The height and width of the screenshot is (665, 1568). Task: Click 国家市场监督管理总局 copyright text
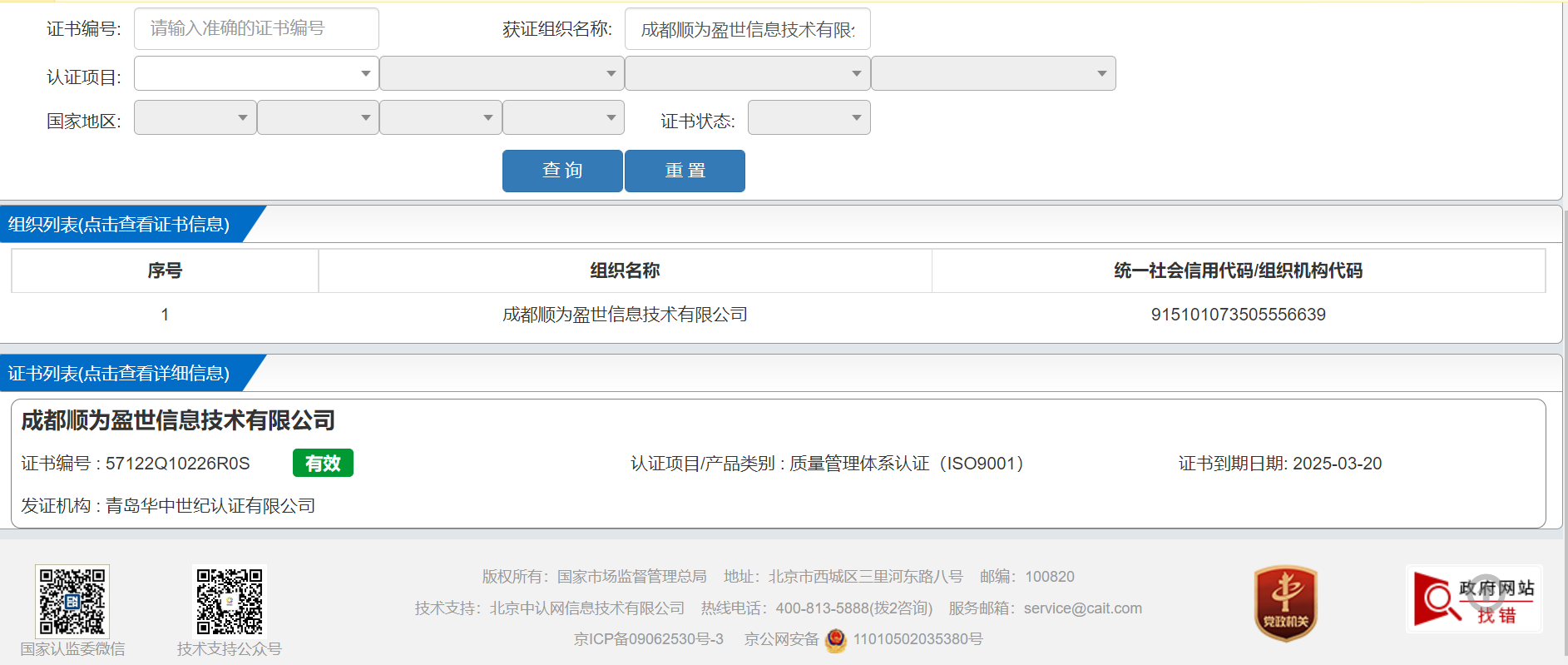[x=632, y=577]
